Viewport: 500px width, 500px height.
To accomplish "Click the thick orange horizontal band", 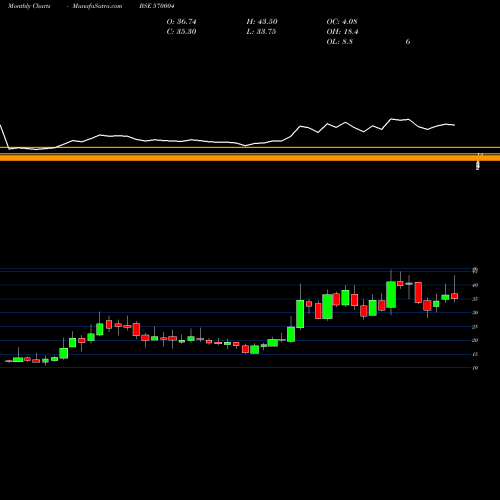I will coord(250,157).
